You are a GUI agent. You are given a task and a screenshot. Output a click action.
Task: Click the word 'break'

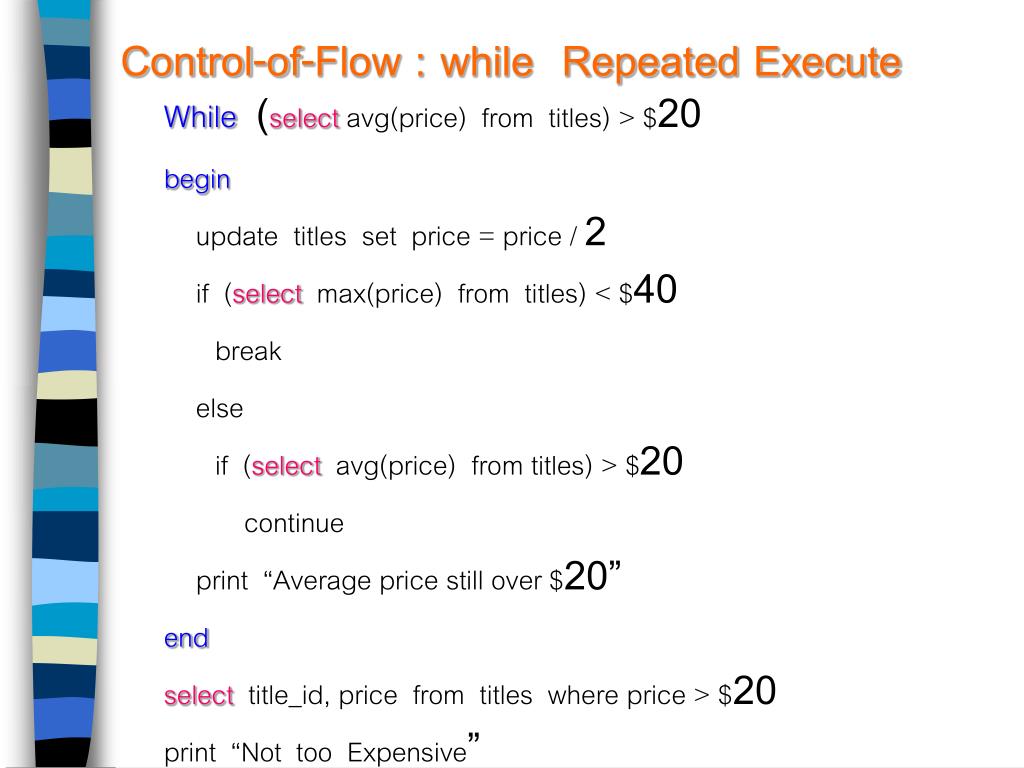pos(248,351)
